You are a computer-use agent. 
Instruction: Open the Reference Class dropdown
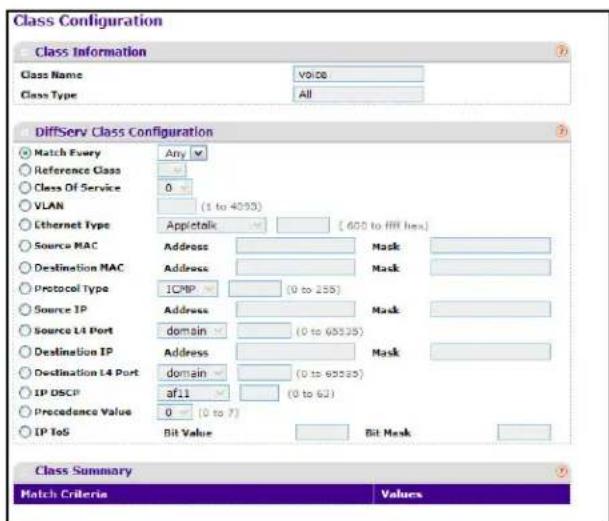(x=172, y=170)
